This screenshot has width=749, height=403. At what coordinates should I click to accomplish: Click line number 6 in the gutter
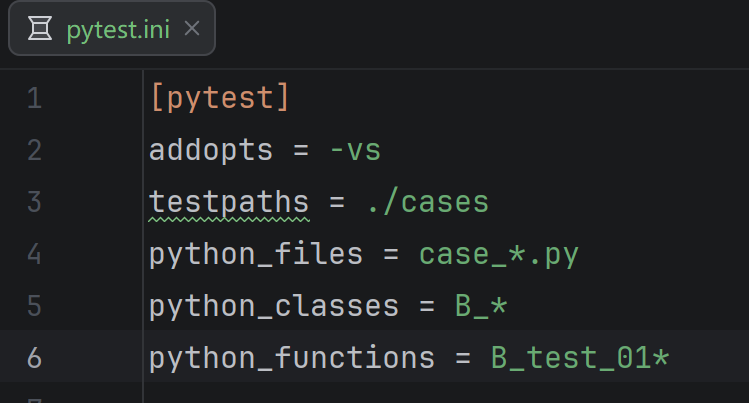pyautogui.click(x=34, y=358)
